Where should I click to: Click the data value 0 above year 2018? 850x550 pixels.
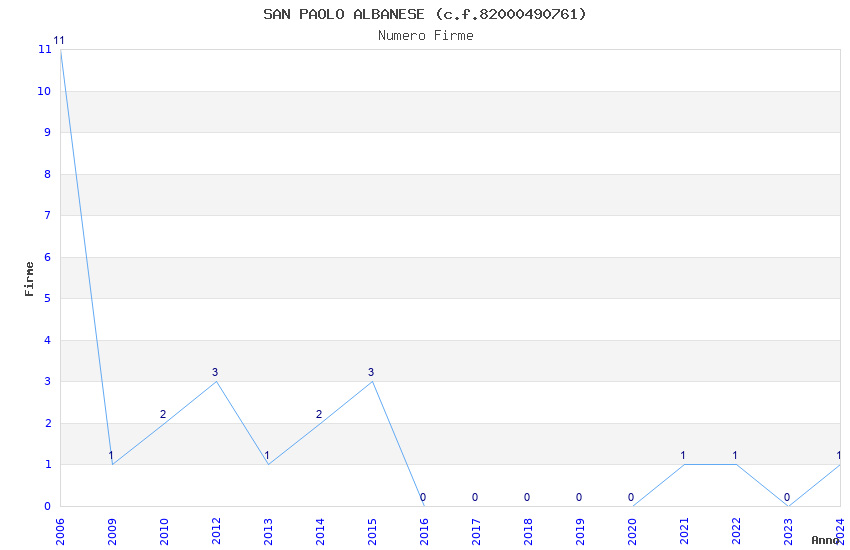tap(527, 497)
